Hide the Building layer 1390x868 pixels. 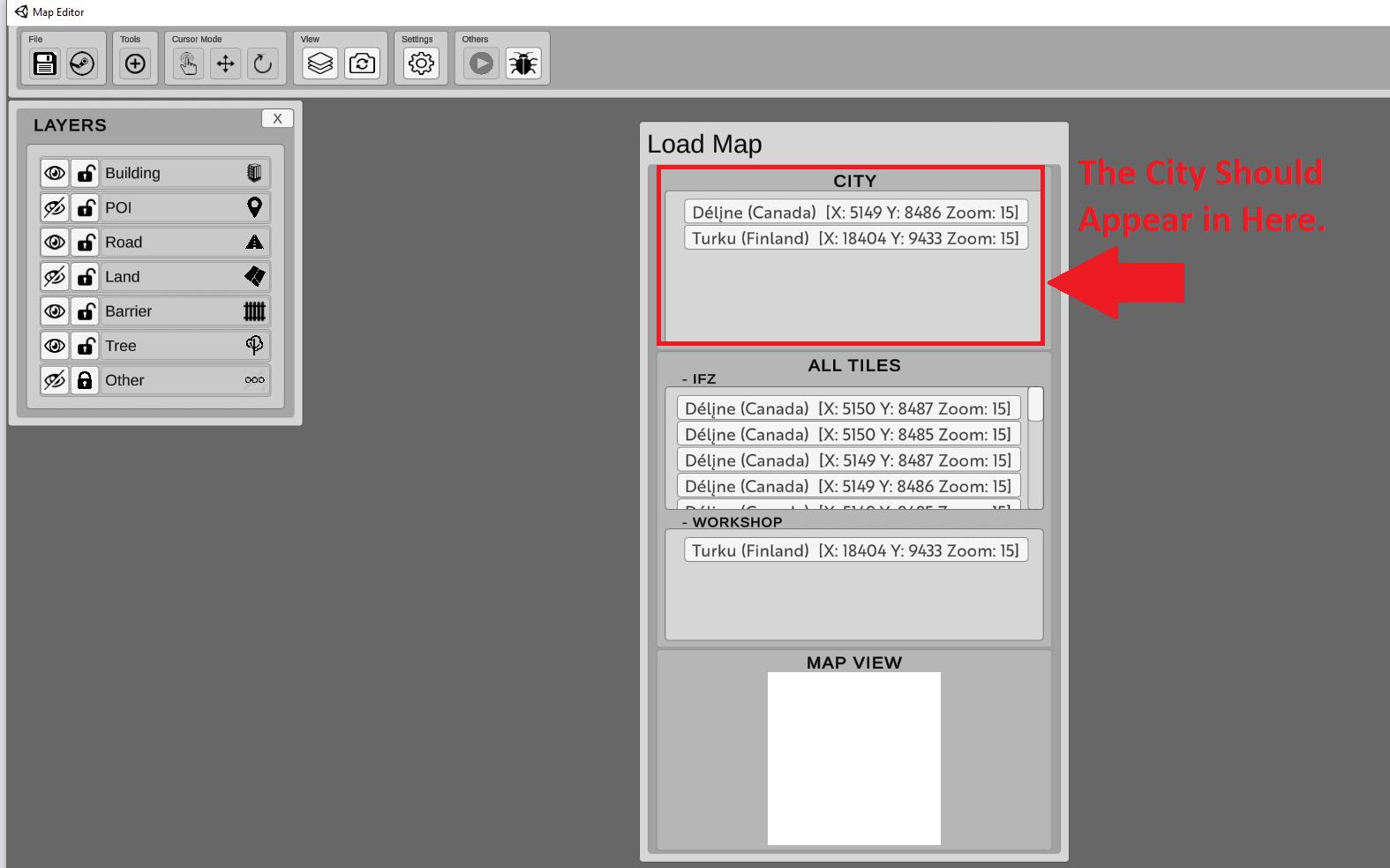(x=55, y=174)
